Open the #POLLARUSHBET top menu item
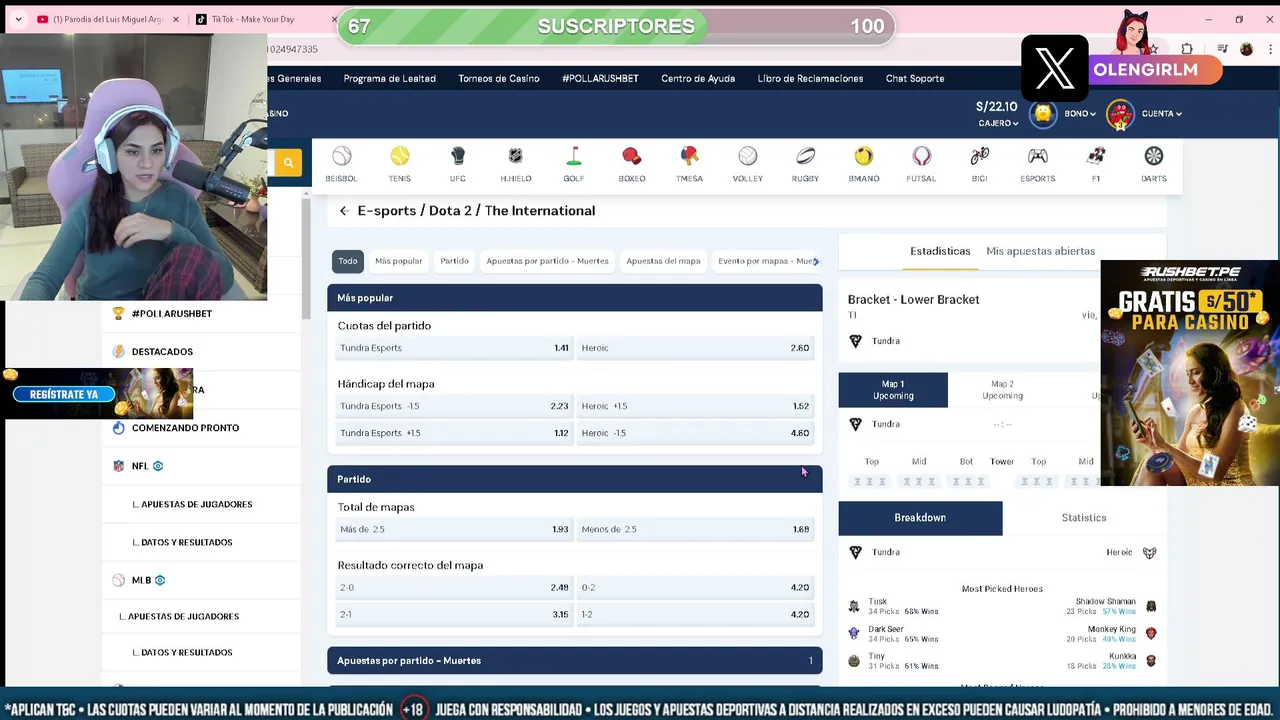1280x720 pixels. (600, 79)
